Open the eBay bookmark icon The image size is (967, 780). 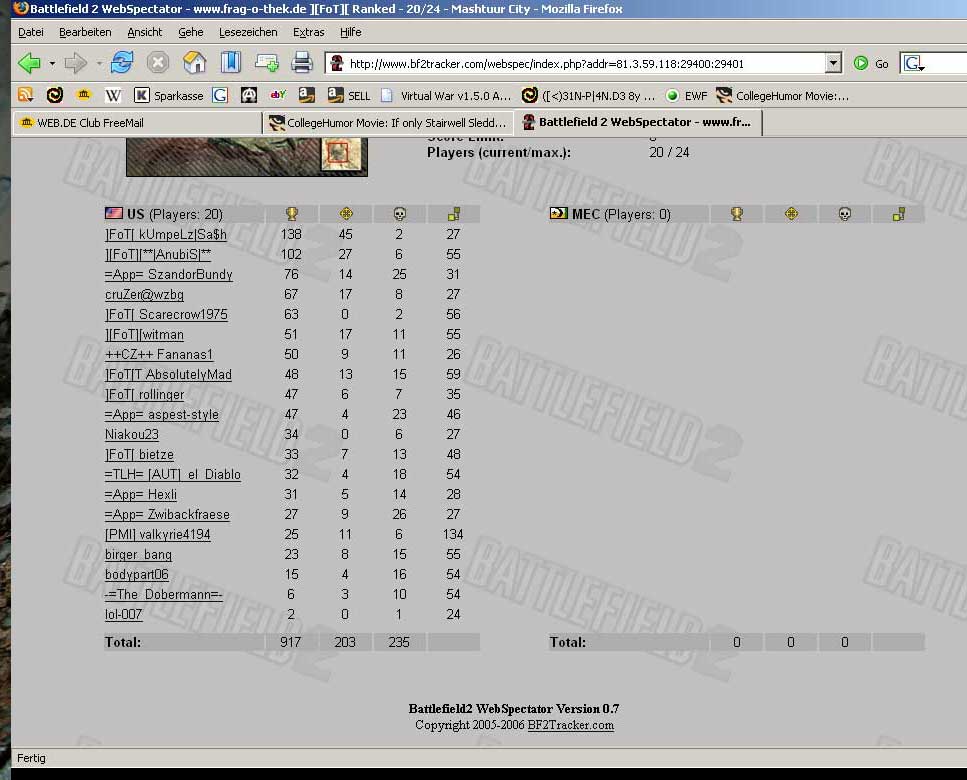[278, 95]
